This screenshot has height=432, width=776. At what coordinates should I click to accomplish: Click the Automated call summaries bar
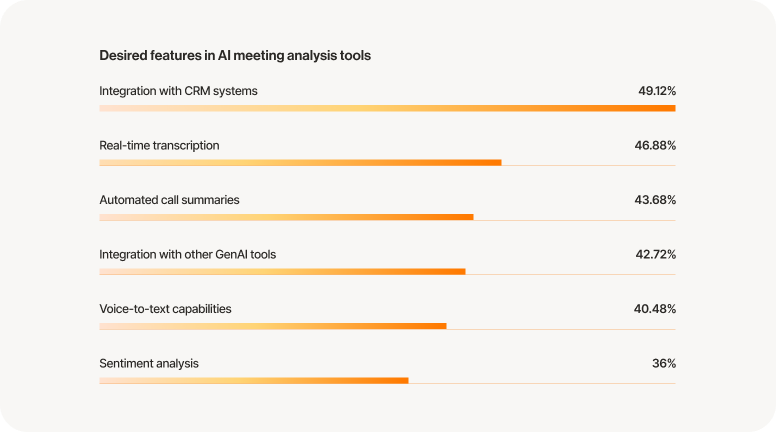tap(286, 217)
